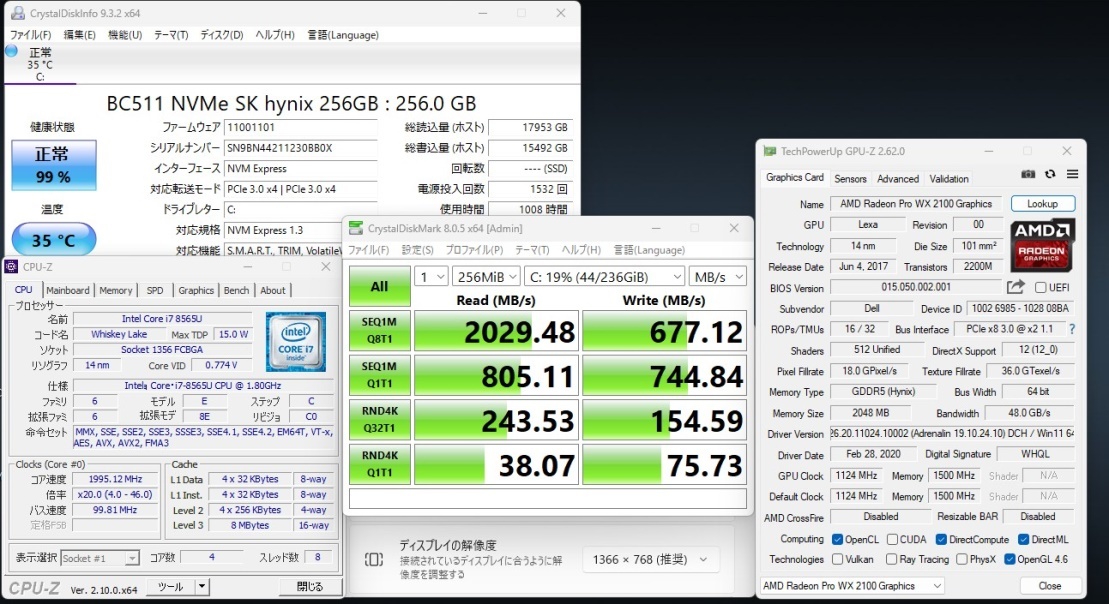
Task: Open the 1366 × 768 resolution dropdown
Action: 651,559
